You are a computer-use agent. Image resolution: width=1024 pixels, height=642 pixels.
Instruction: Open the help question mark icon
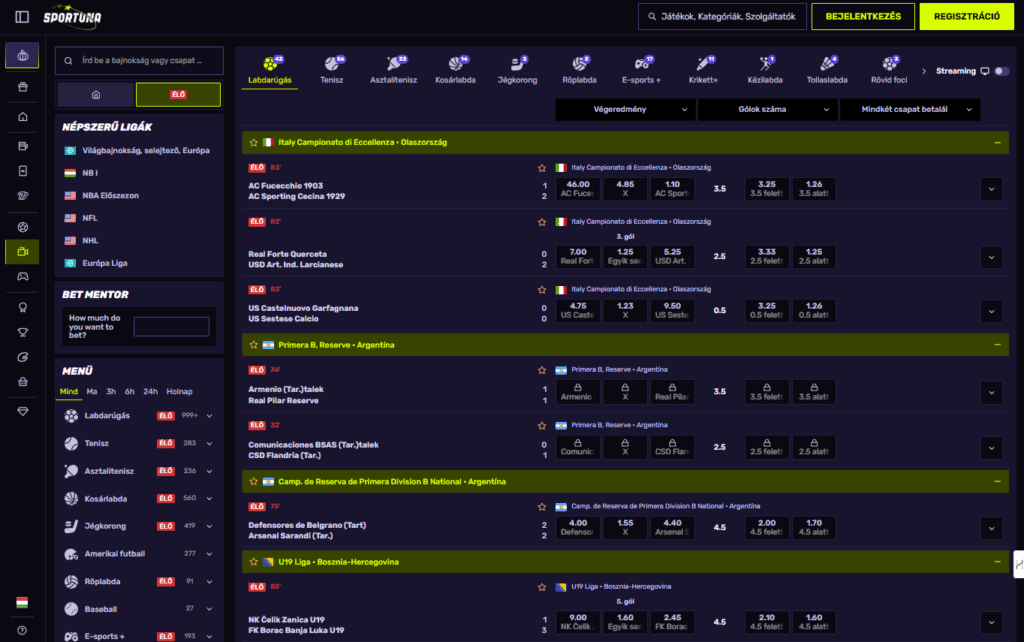(22, 630)
